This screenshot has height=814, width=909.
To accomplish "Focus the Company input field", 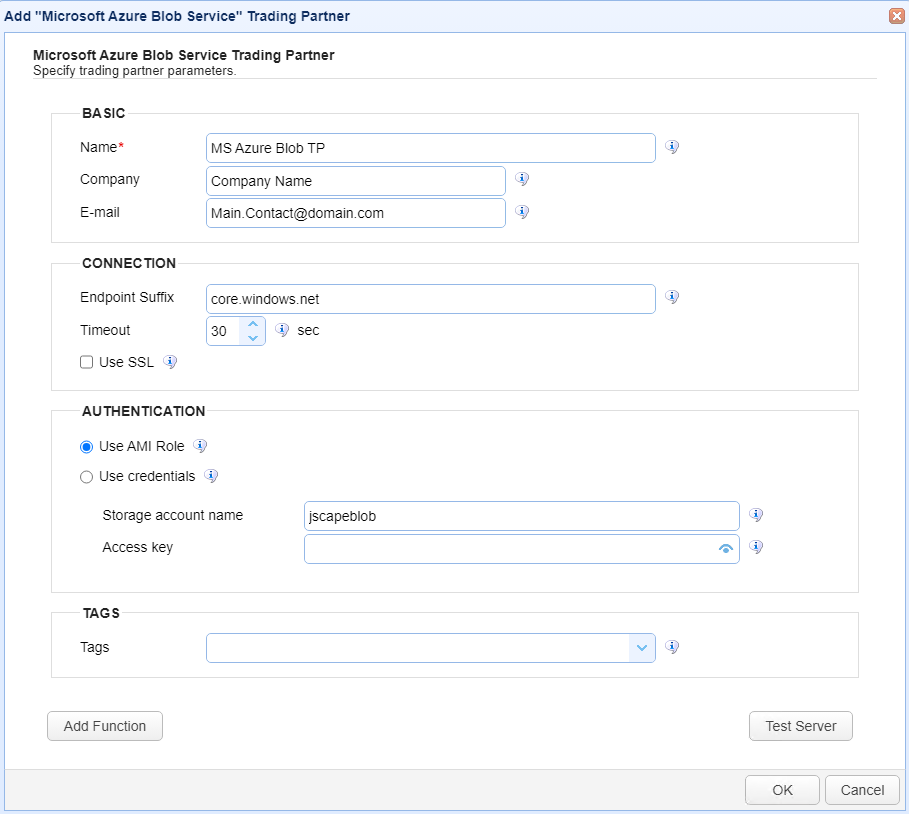I will point(356,181).
